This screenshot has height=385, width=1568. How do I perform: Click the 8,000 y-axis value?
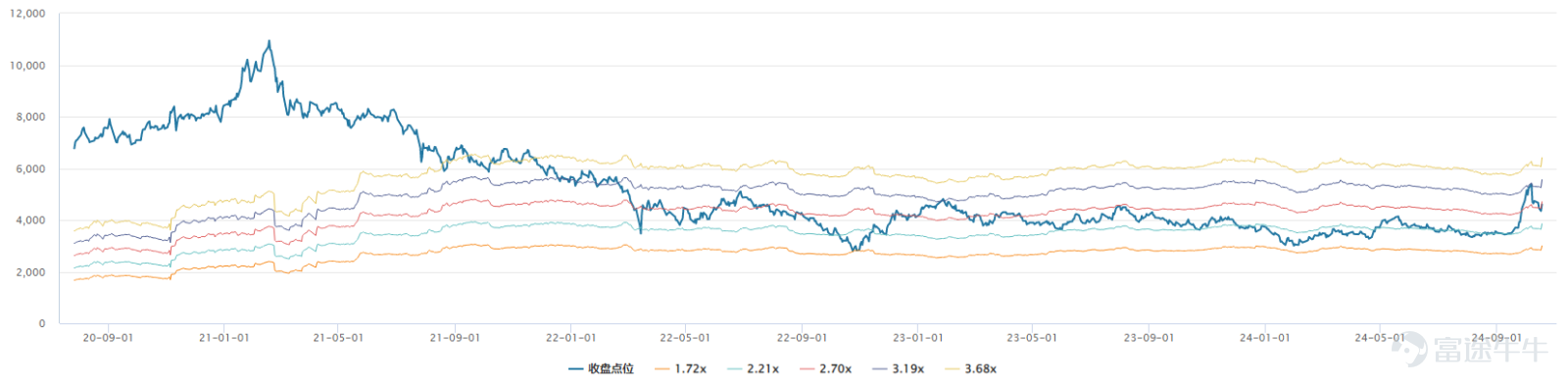tap(30, 117)
